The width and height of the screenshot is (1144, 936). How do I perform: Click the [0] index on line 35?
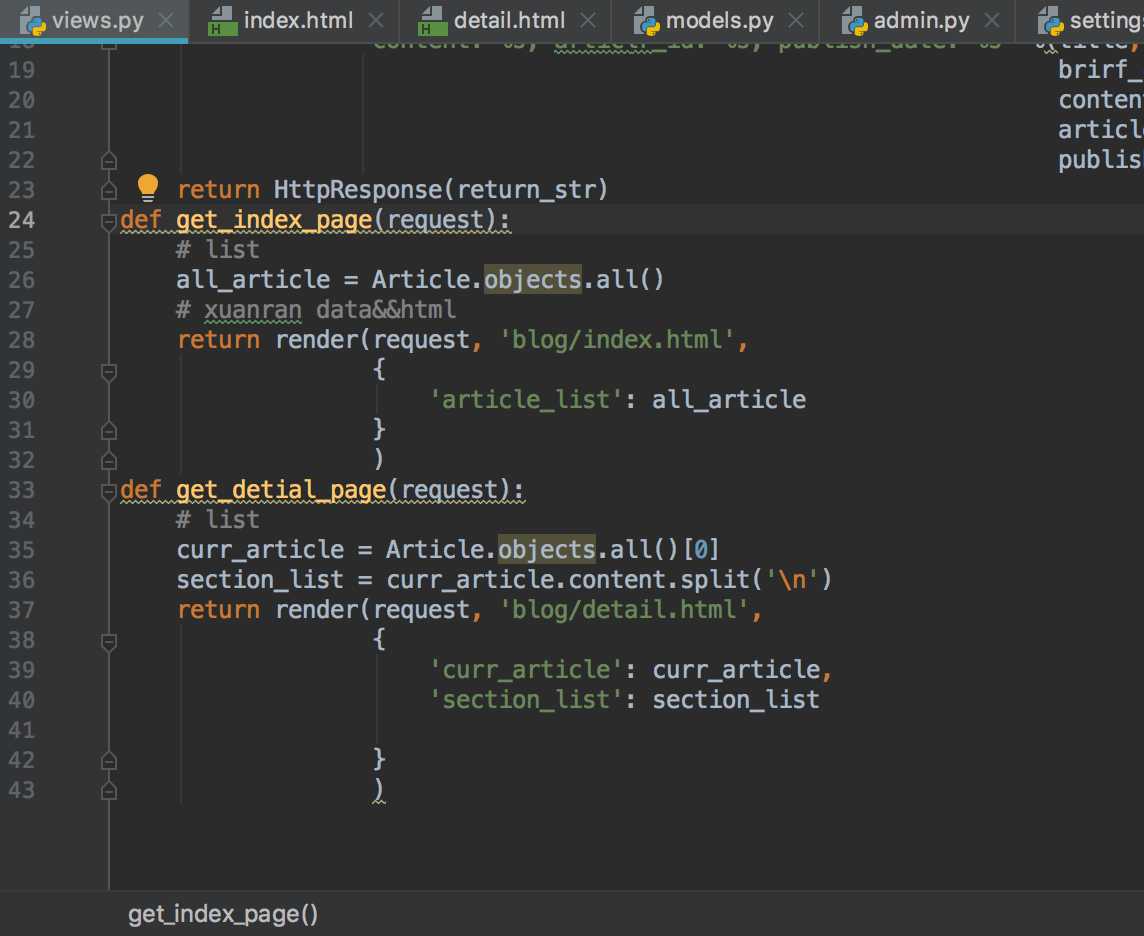702,549
